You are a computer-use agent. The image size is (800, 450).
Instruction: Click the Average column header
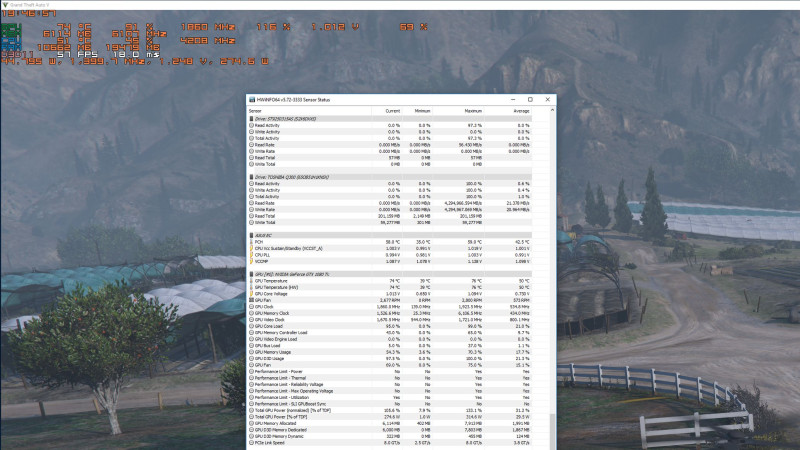point(508,111)
